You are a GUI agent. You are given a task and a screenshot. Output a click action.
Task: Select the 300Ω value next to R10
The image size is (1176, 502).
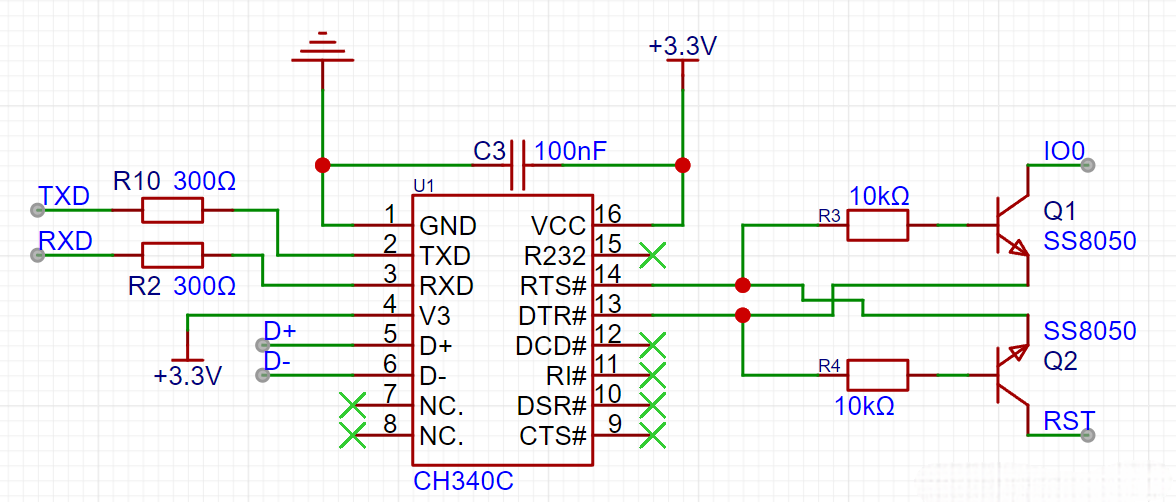(x=206, y=180)
